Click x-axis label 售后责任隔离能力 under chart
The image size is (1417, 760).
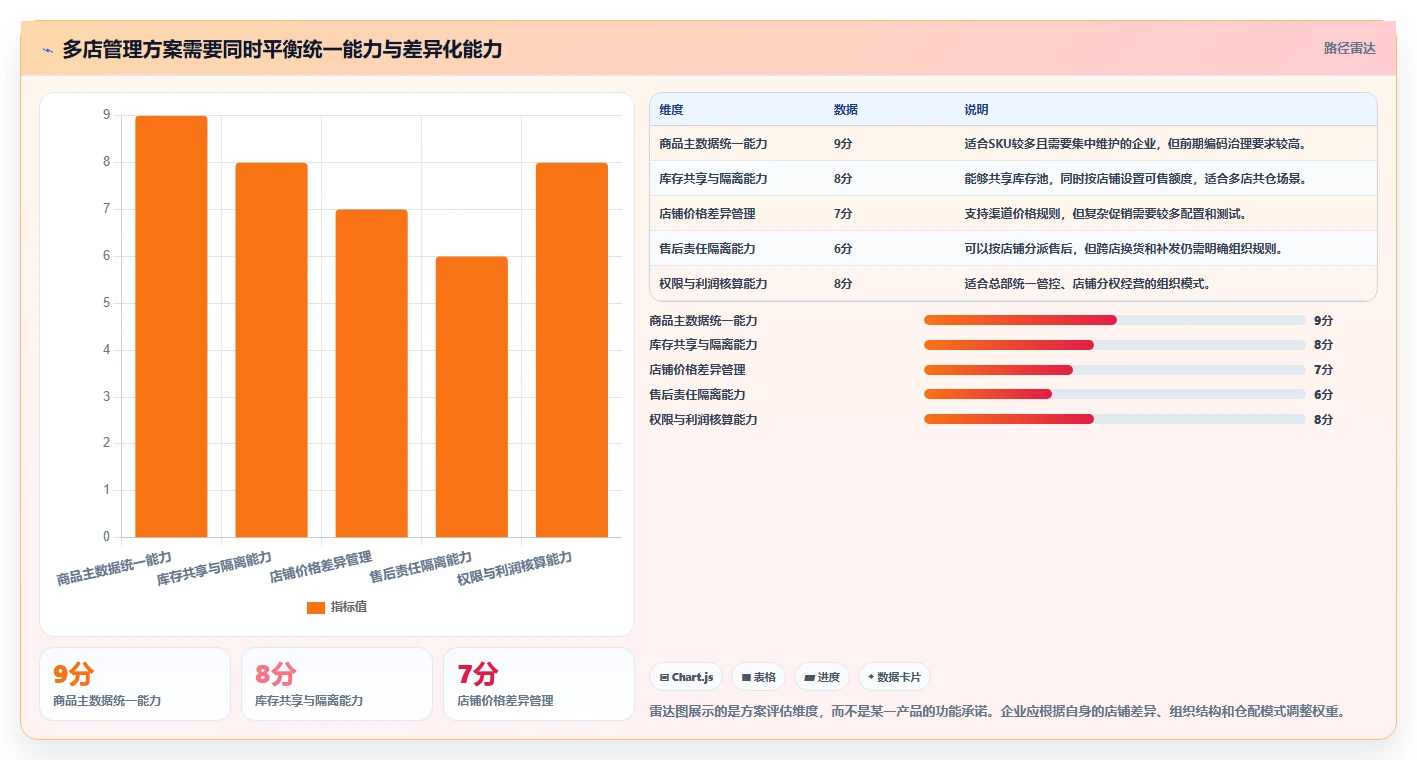click(420, 567)
